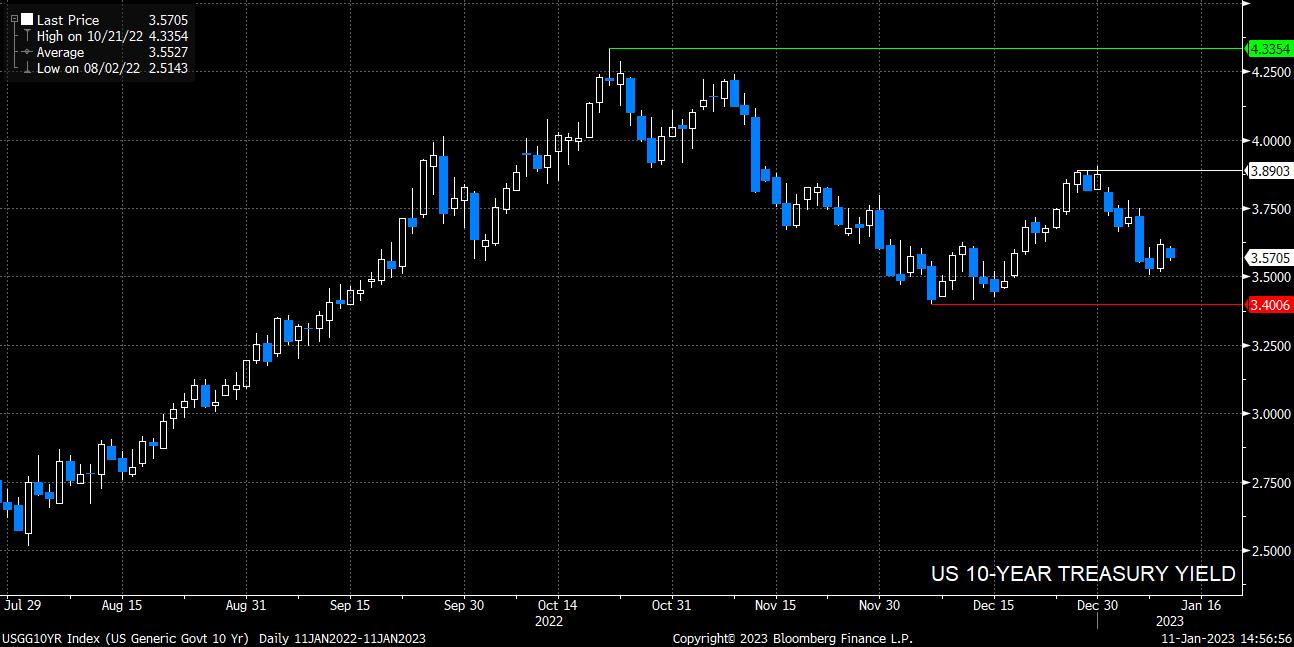Click the 4.0000 y-axis label
1294x647 pixels.
(1271, 140)
